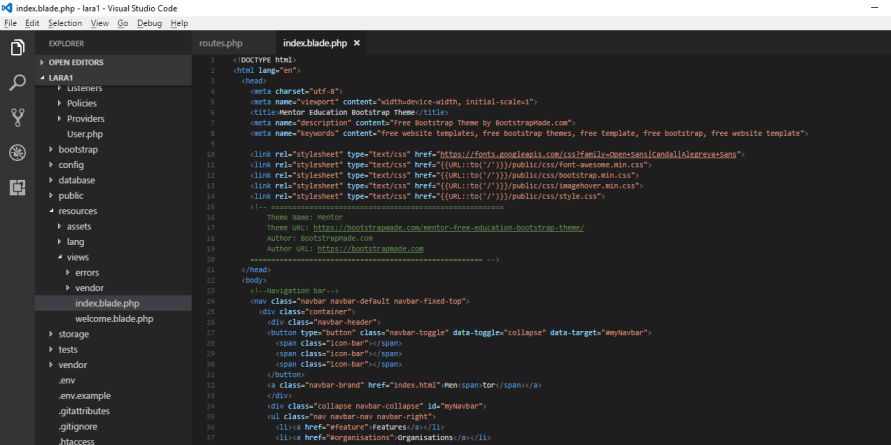The width and height of the screenshot is (891, 445).
Task: Collapse the LARA1 project folder
Action: tap(62, 77)
